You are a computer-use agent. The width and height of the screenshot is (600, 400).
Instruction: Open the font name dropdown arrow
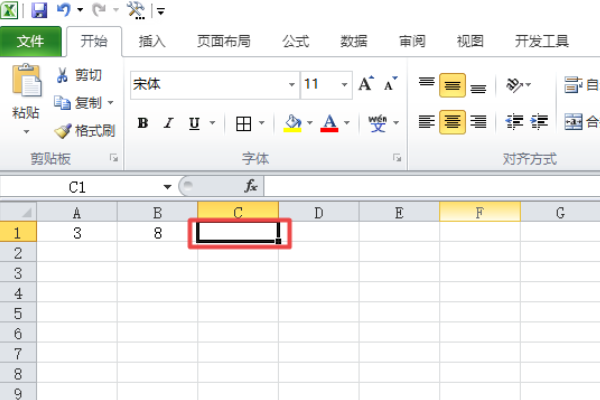(x=292, y=84)
